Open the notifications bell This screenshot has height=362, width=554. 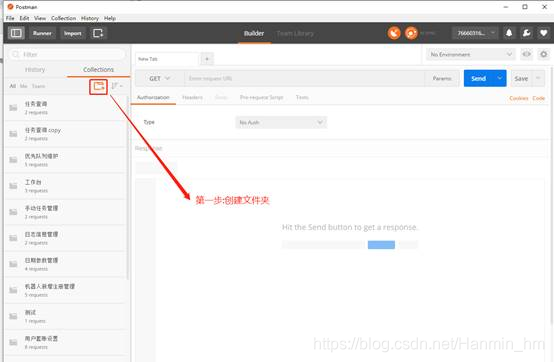pos(509,33)
